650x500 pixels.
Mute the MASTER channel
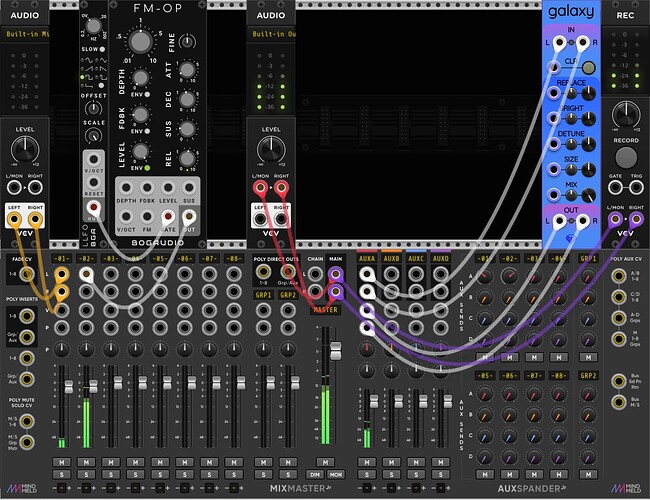tap(325, 462)
